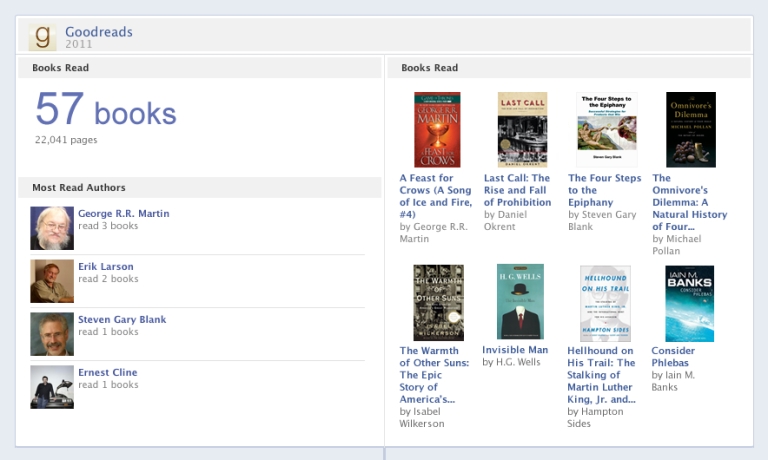The image size is (768, 460).
Task: Click the Most Read Authors heading
Action: pos(79,188)
